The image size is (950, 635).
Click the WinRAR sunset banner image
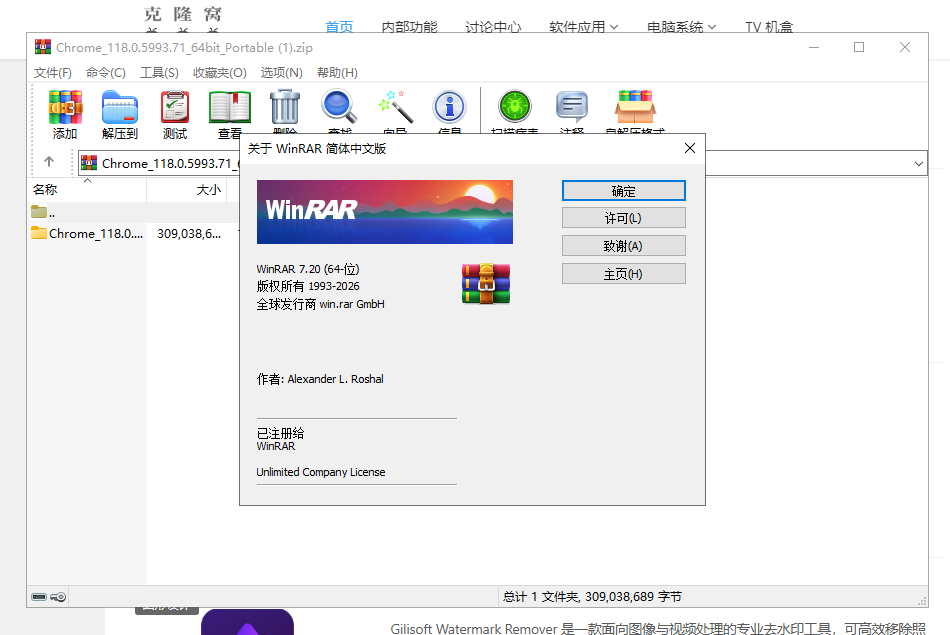(385, 212)
